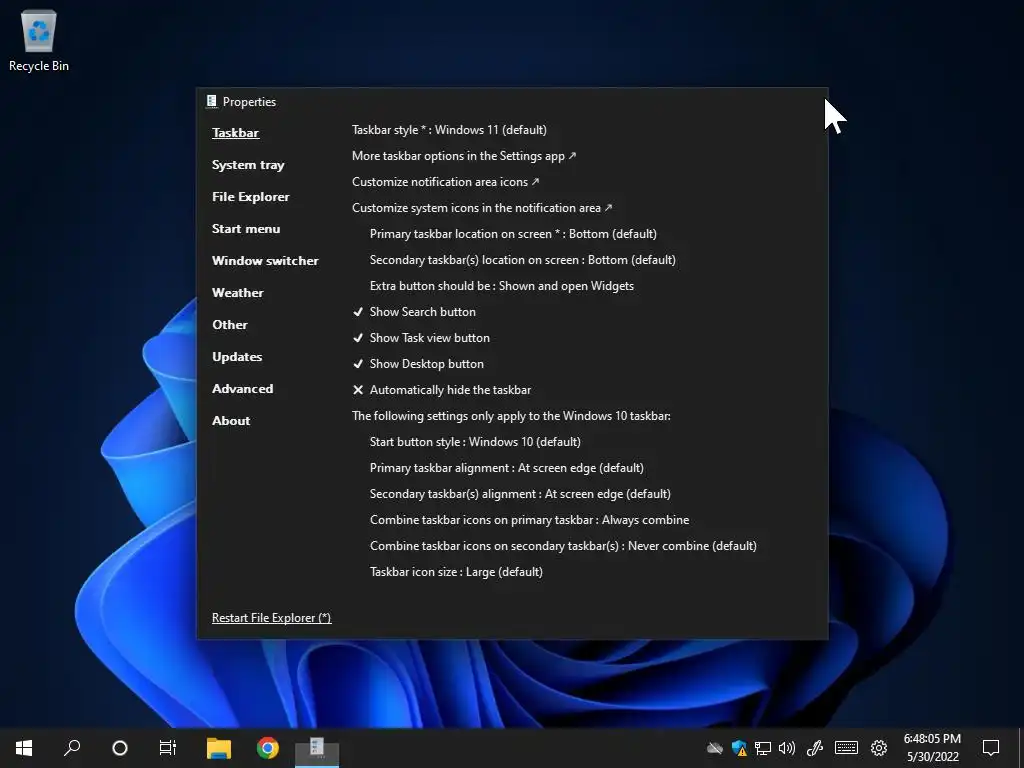Change the Extra button should be setting

[502, 286]
